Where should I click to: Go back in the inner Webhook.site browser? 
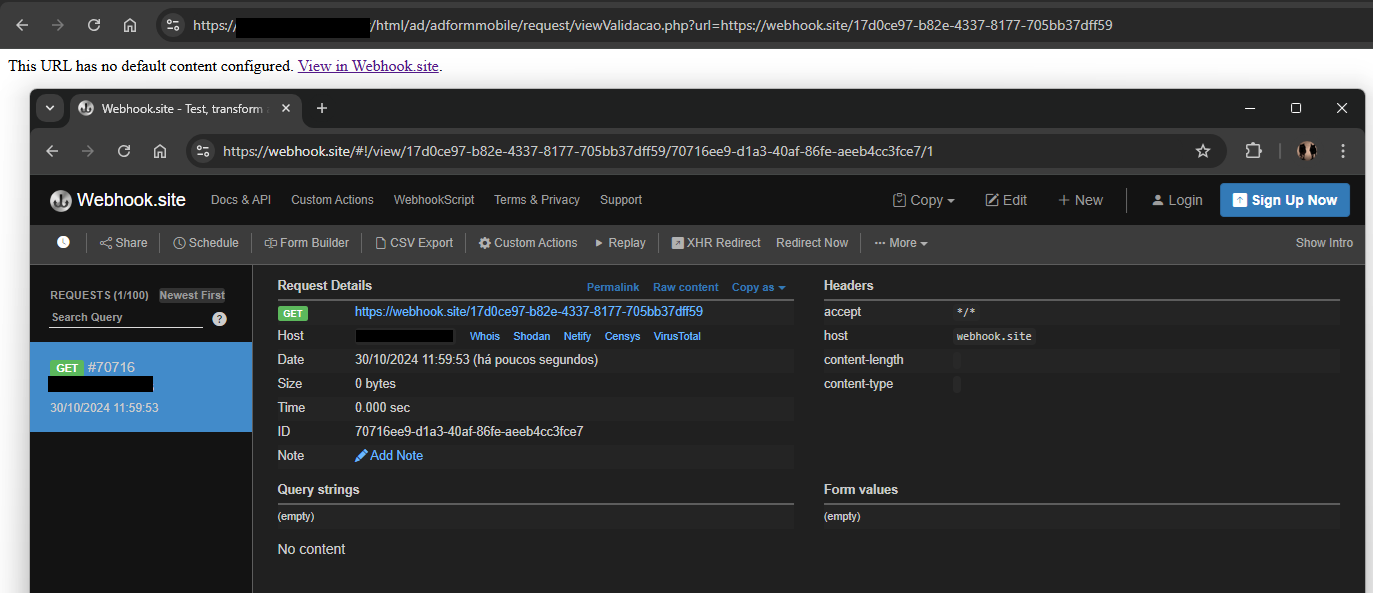(52, 151)
